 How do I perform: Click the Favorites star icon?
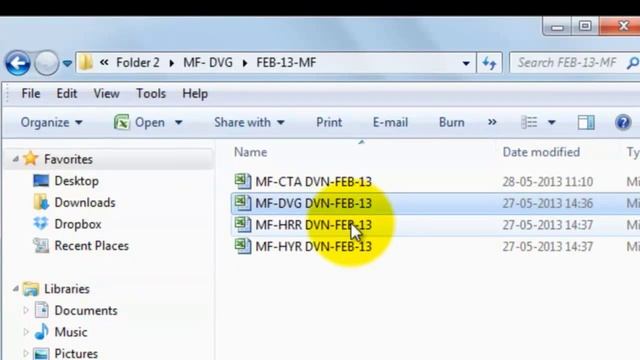(31, 158)
